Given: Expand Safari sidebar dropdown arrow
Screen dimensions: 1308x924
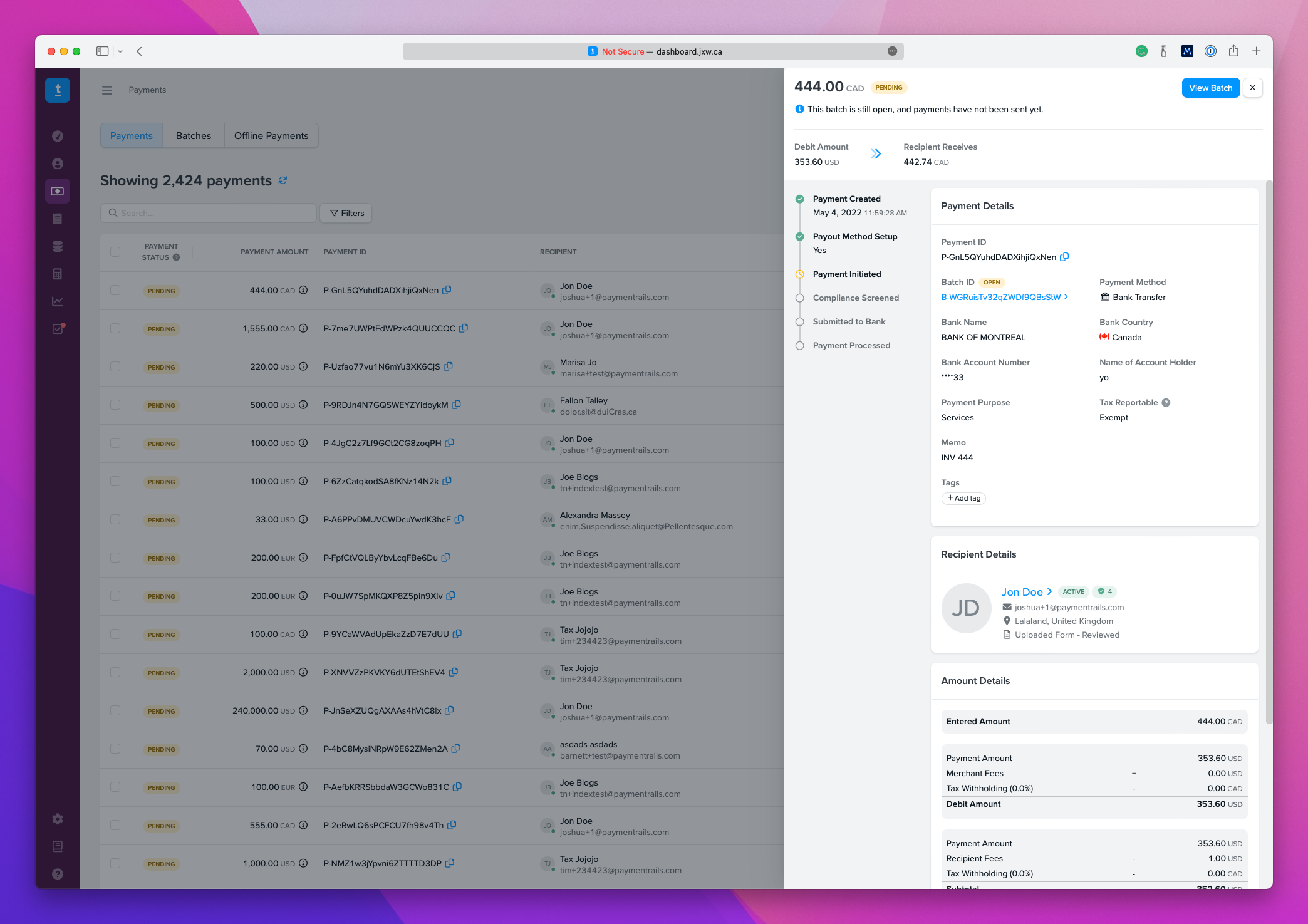Looking at the screenshot, I should [120, 51].
